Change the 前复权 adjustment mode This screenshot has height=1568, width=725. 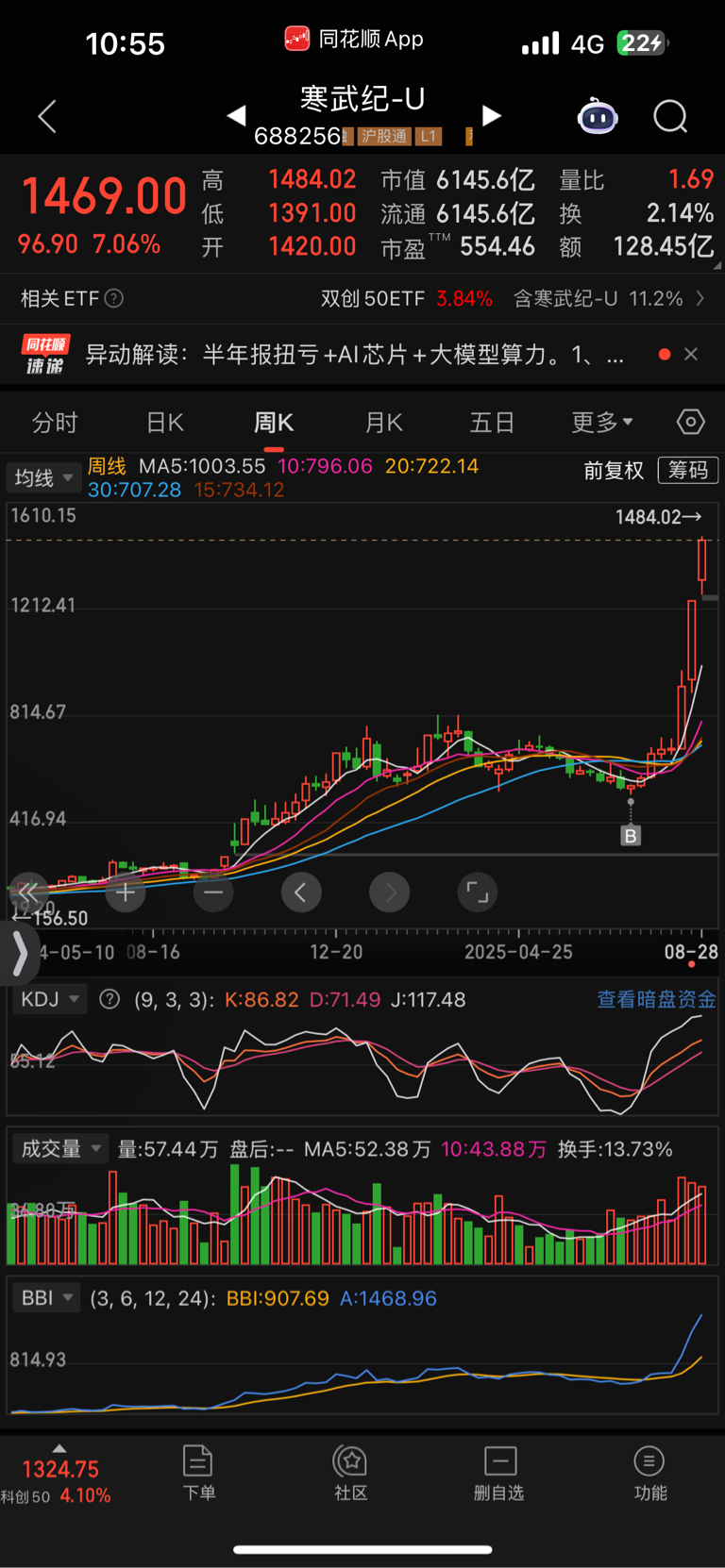[614, 470]
